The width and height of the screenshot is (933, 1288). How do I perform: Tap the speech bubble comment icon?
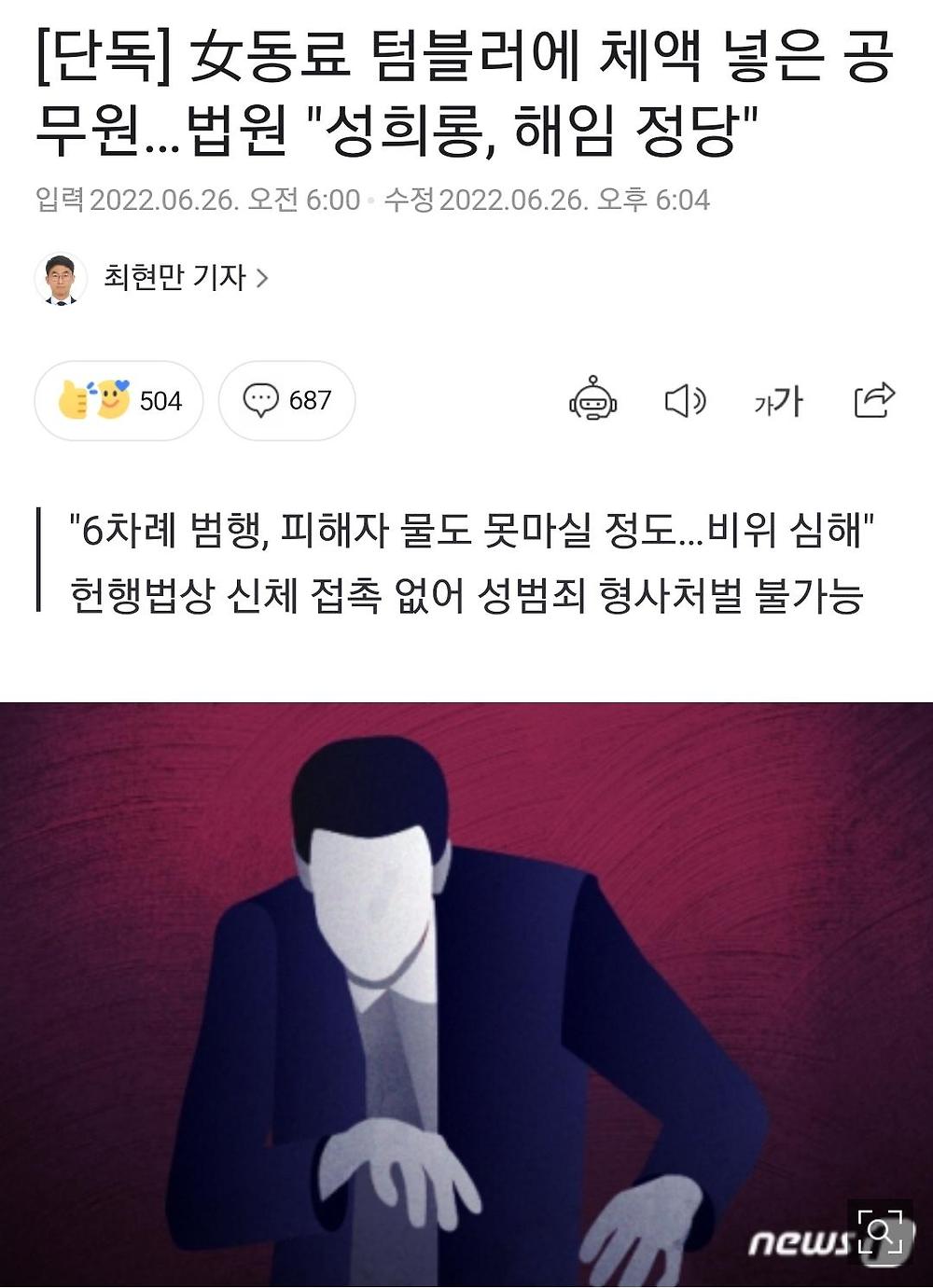[260, 400]
